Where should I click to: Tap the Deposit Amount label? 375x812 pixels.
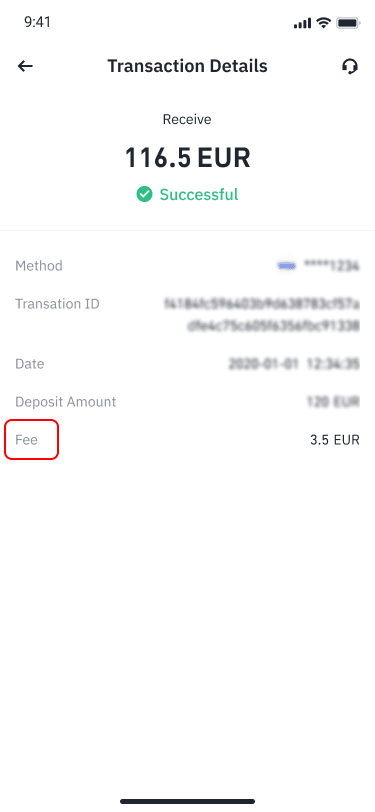point(66,402)
